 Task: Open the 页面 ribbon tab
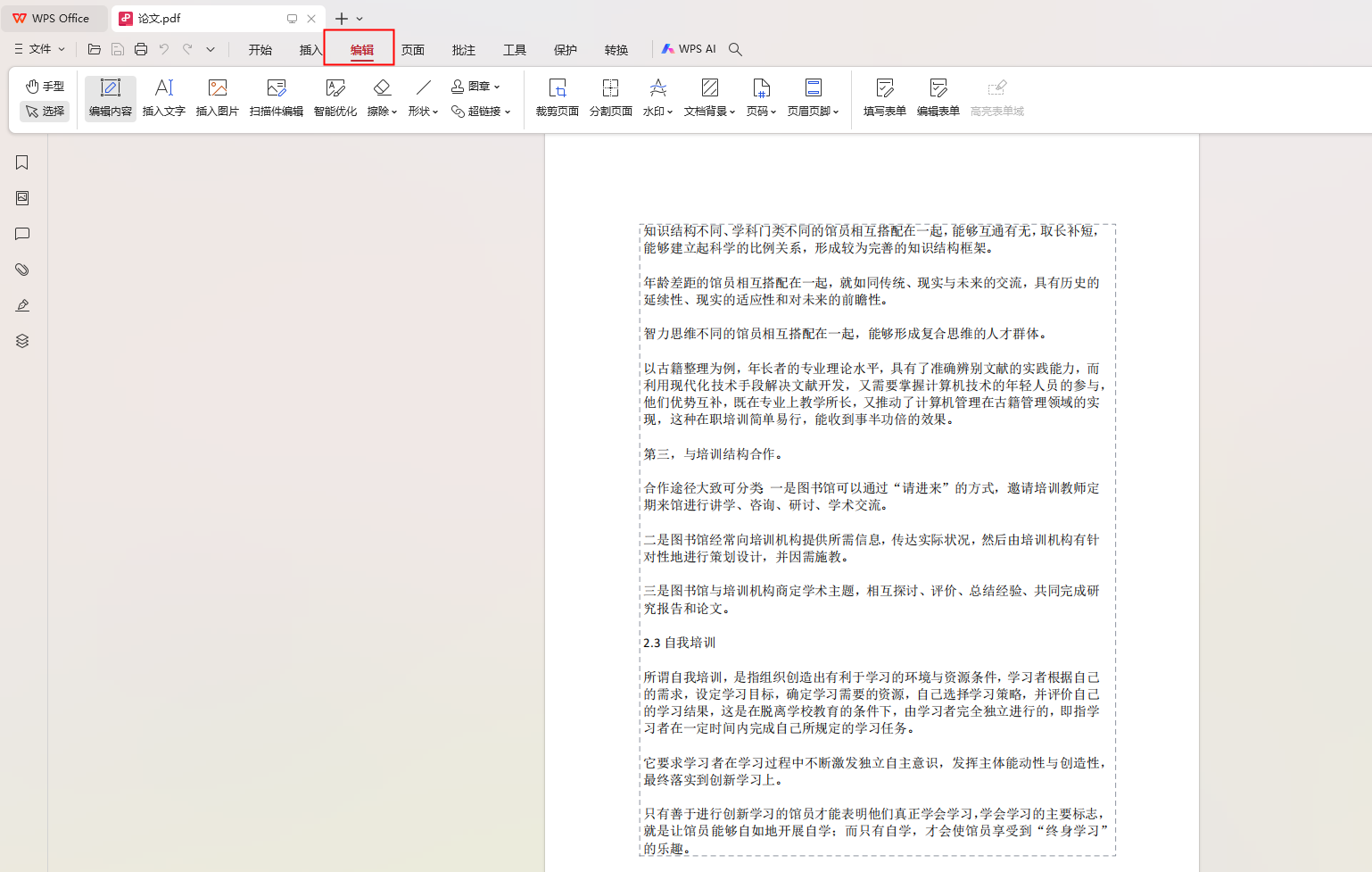click(x=413, y=50)
